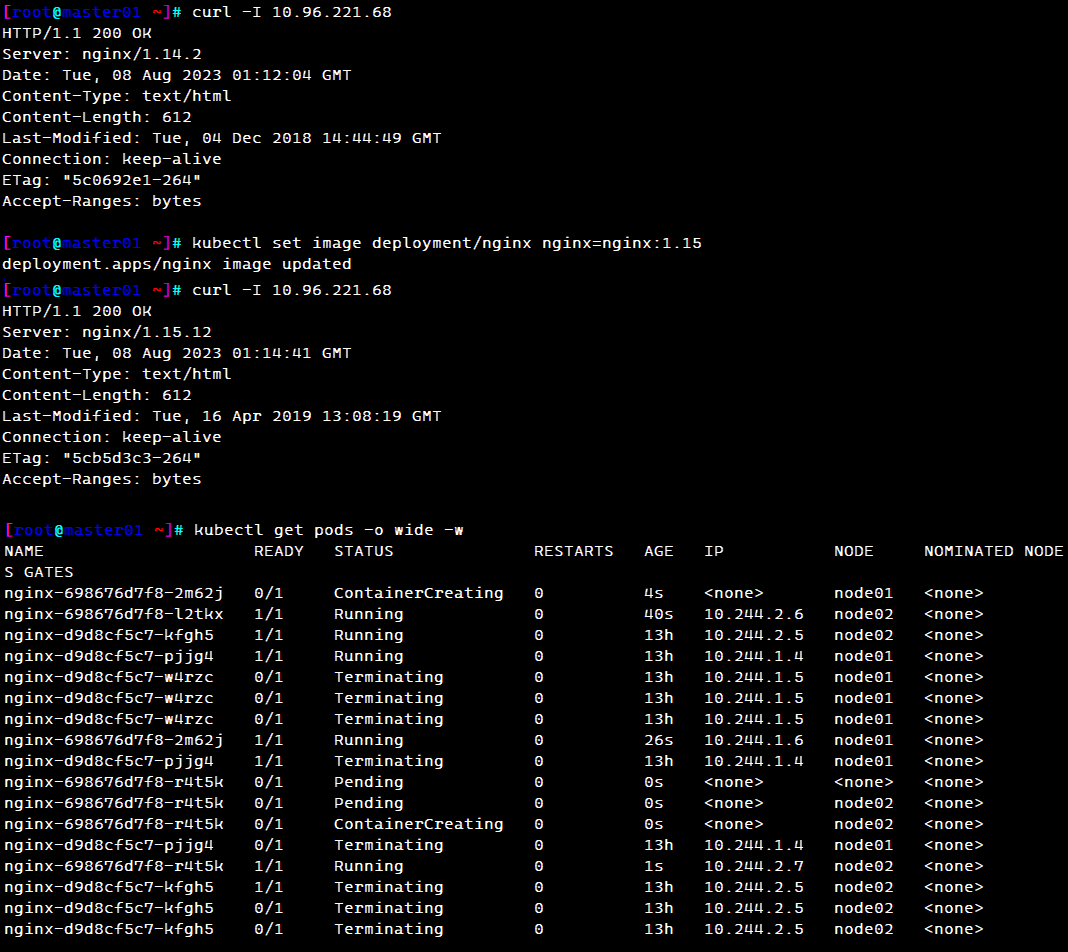Image resolution: width=1068 pixels, height=952 pixels.
Task: Click the AGE column header
Action: click(x=659, y=551)
